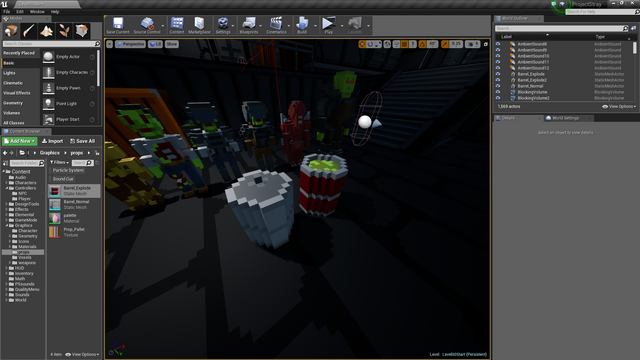The image size is (640, 360).
Task: Open the Marketplace toolbar icon
Action: pyautogui.click(x=199, y=25)
